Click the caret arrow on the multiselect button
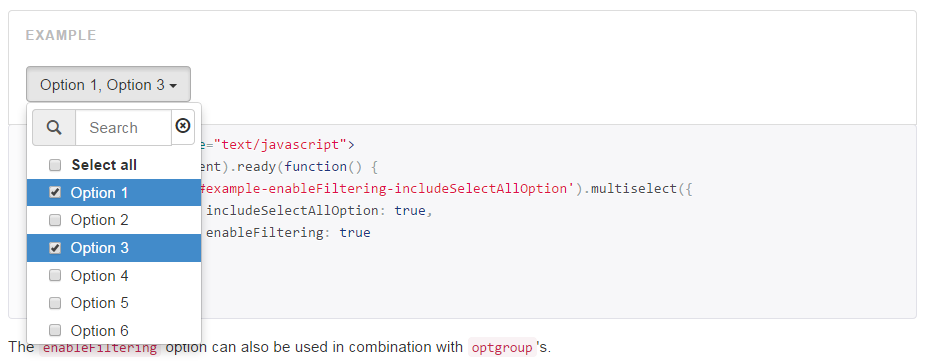The width and height of the screenshot is (926, 361). (173, 86)
